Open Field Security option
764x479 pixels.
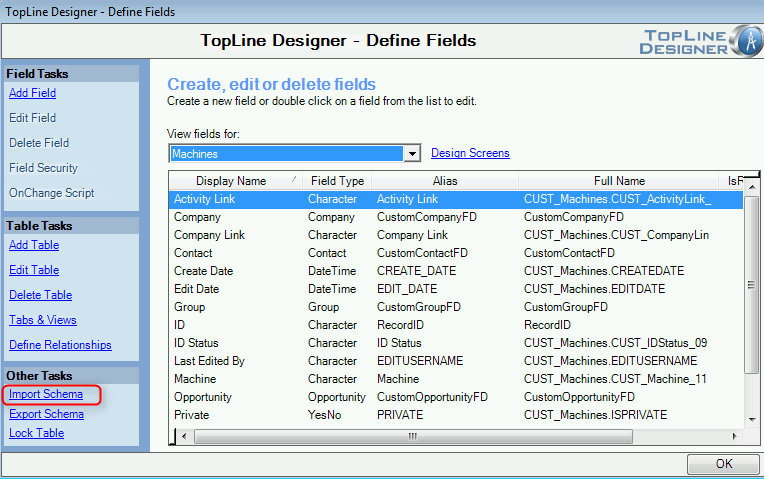(x=43, y=168)
